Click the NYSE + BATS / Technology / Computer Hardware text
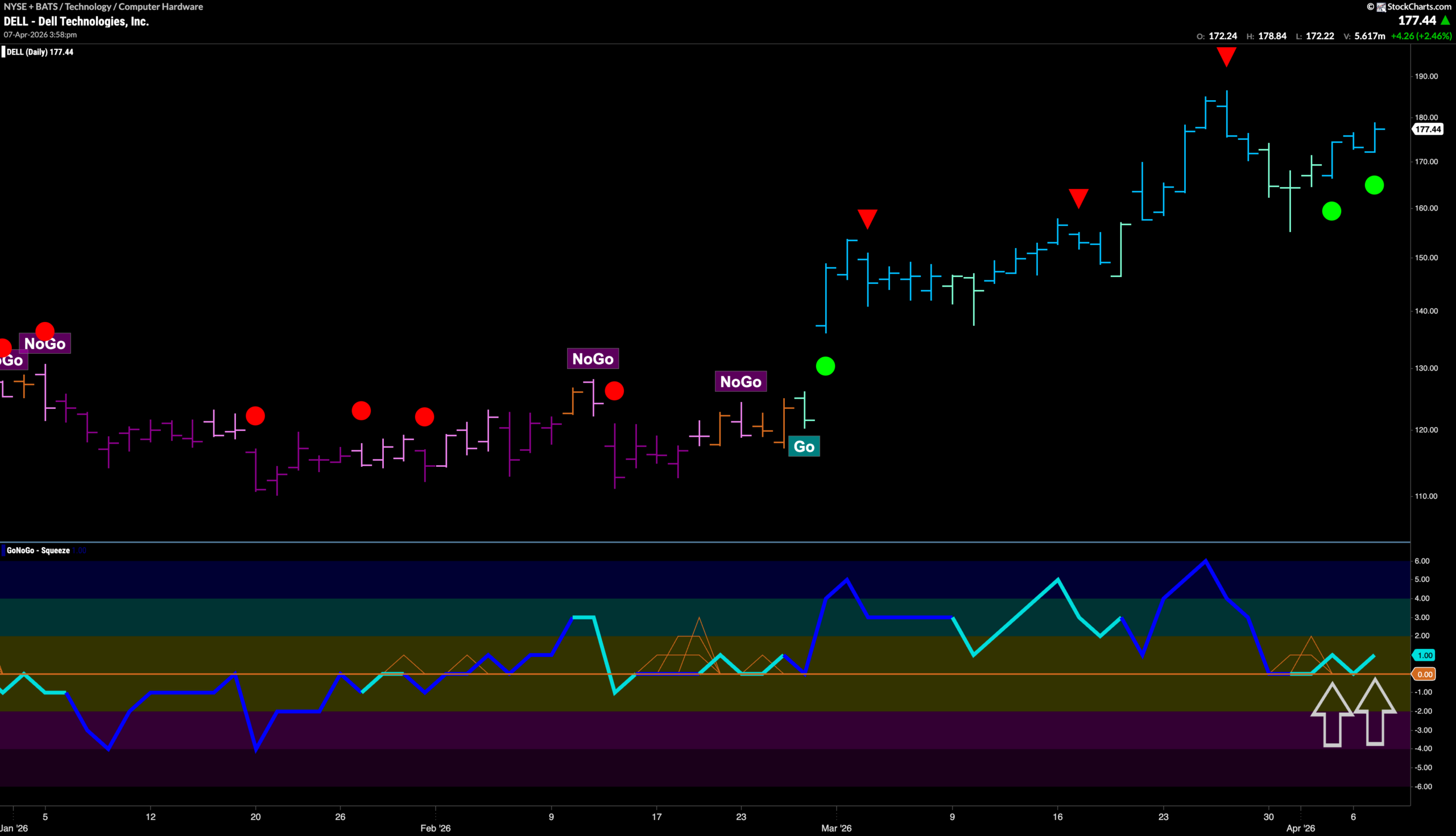This screenshot has height=836, width=1456. pyautogui.click(x=104, y=6)
